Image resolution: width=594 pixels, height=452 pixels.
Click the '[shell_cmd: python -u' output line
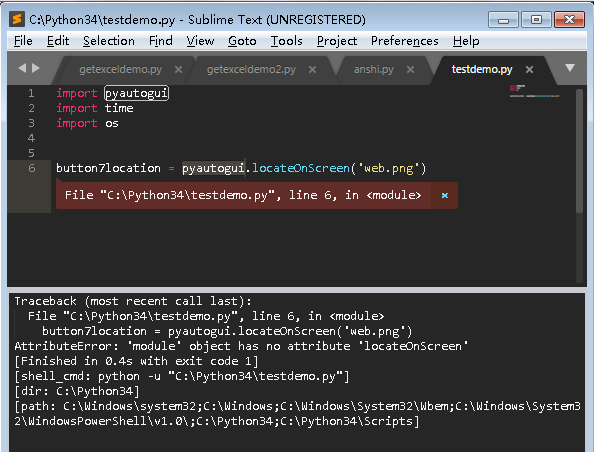182,376
